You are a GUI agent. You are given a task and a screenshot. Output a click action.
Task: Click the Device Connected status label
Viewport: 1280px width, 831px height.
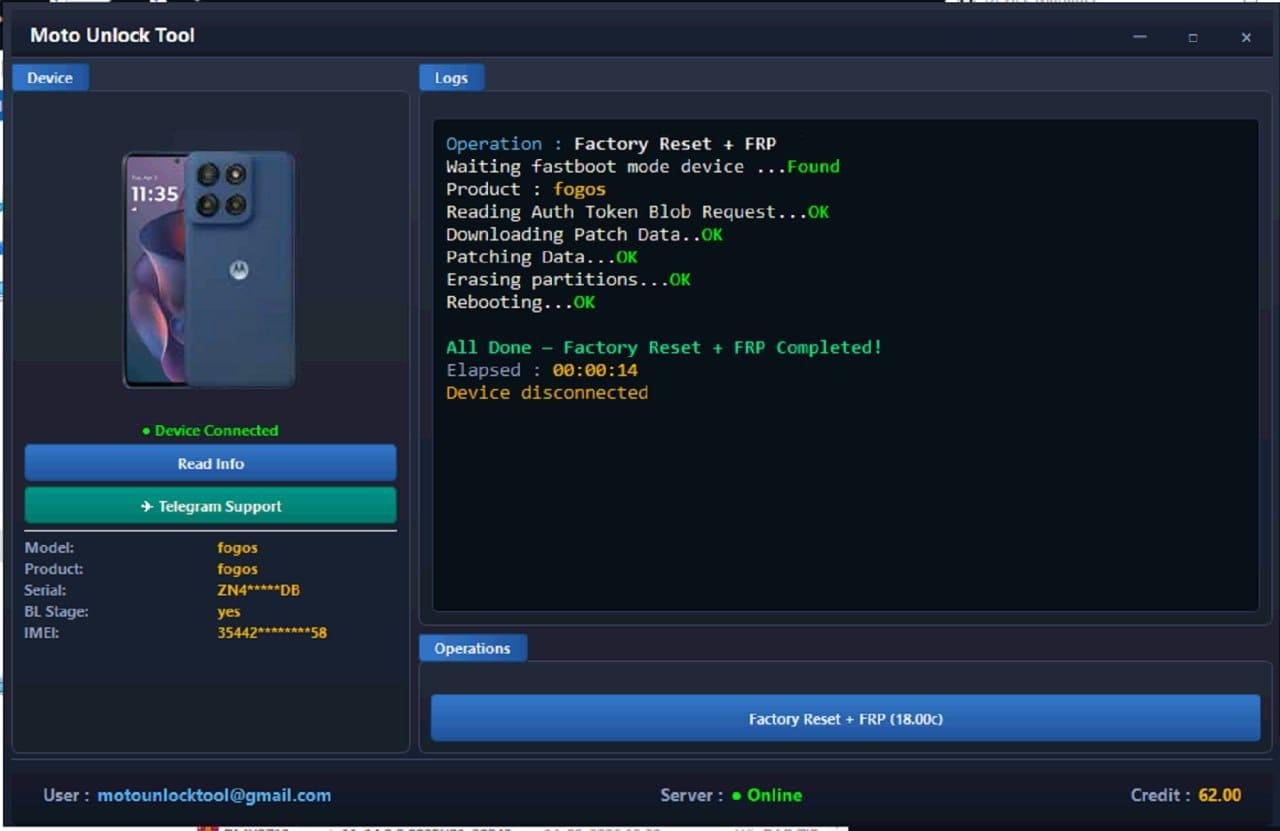[210, 430]
